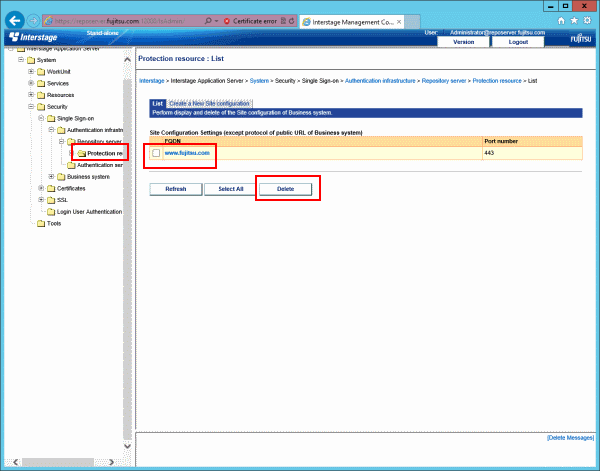Viewport: 600px width, 471px height.
Task: Close the Interstage Management Console browser tab
Action: click(x=399, y=22)
